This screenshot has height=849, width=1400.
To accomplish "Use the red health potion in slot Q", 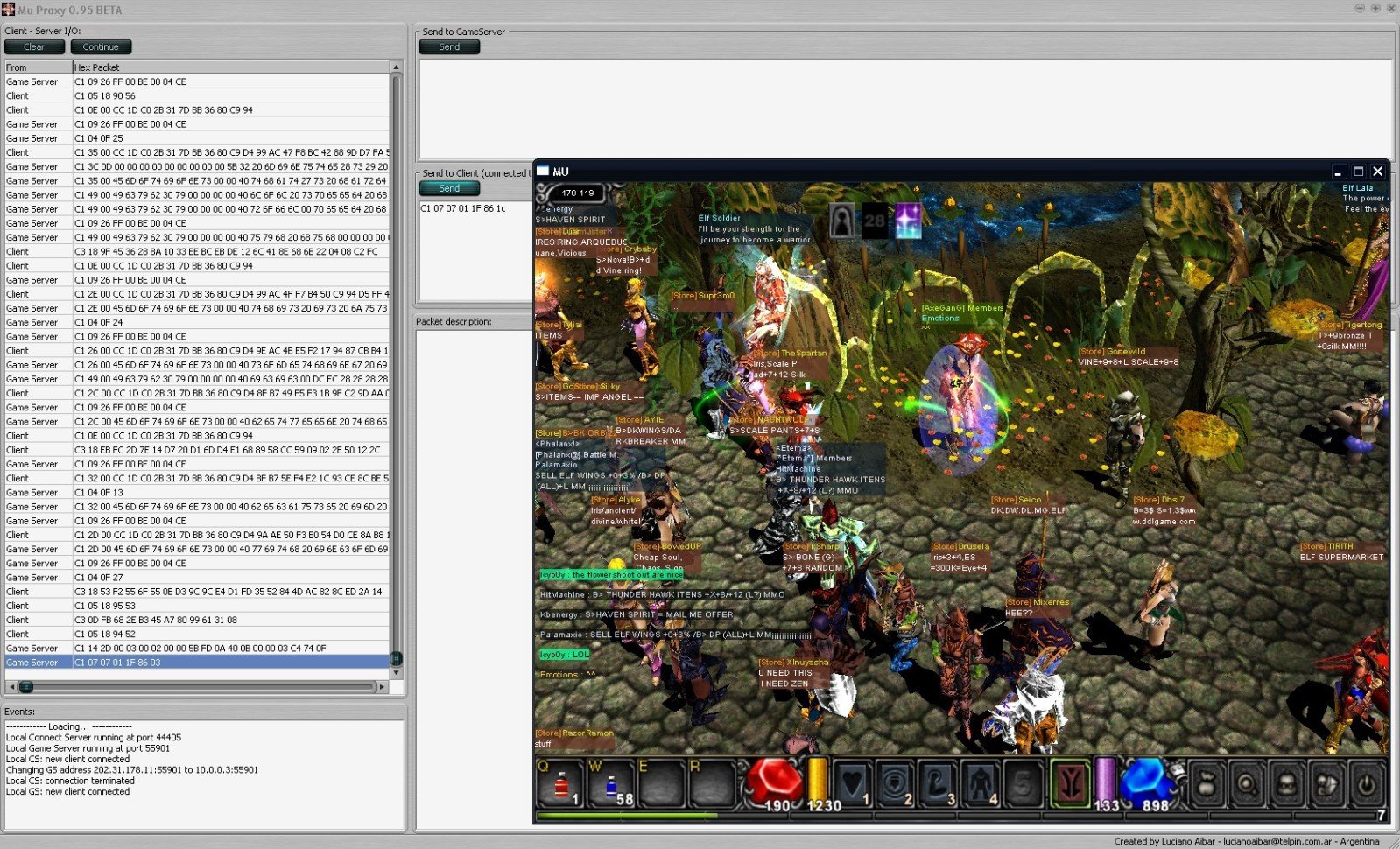I will 561,782.
